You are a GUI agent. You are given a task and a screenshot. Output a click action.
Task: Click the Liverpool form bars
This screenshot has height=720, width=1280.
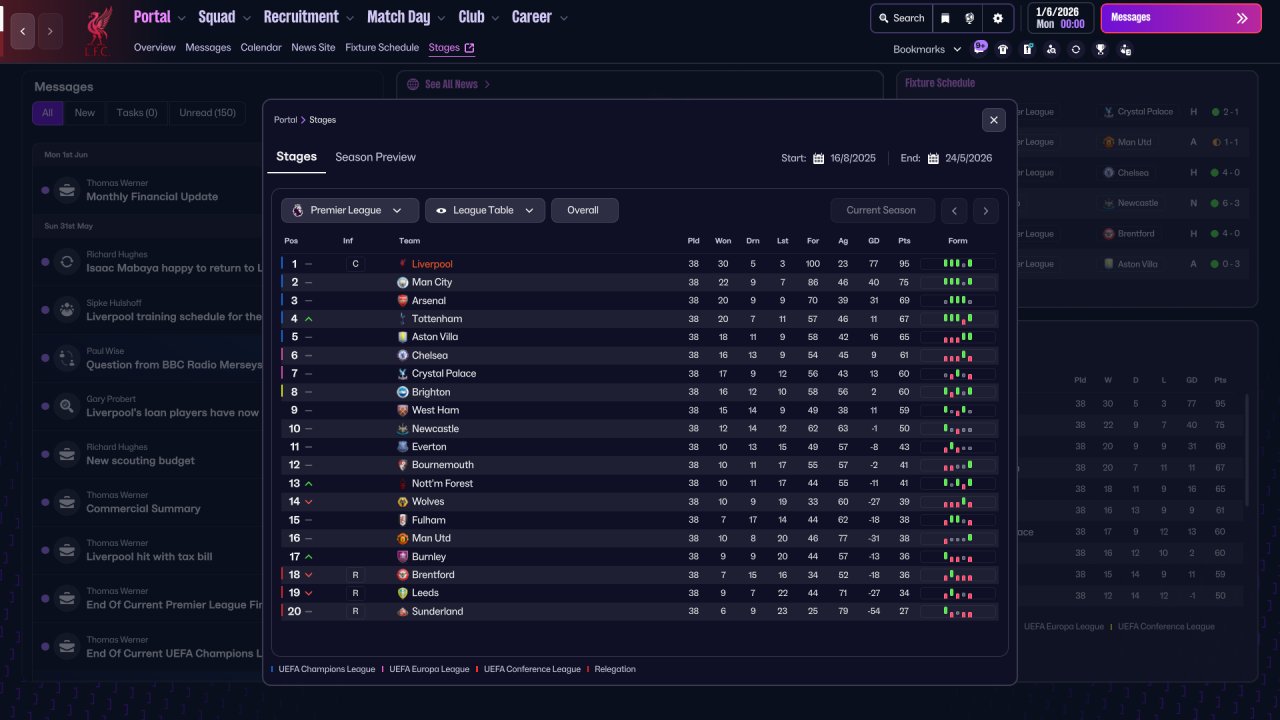pyautogui.click(x=958, y=264)
